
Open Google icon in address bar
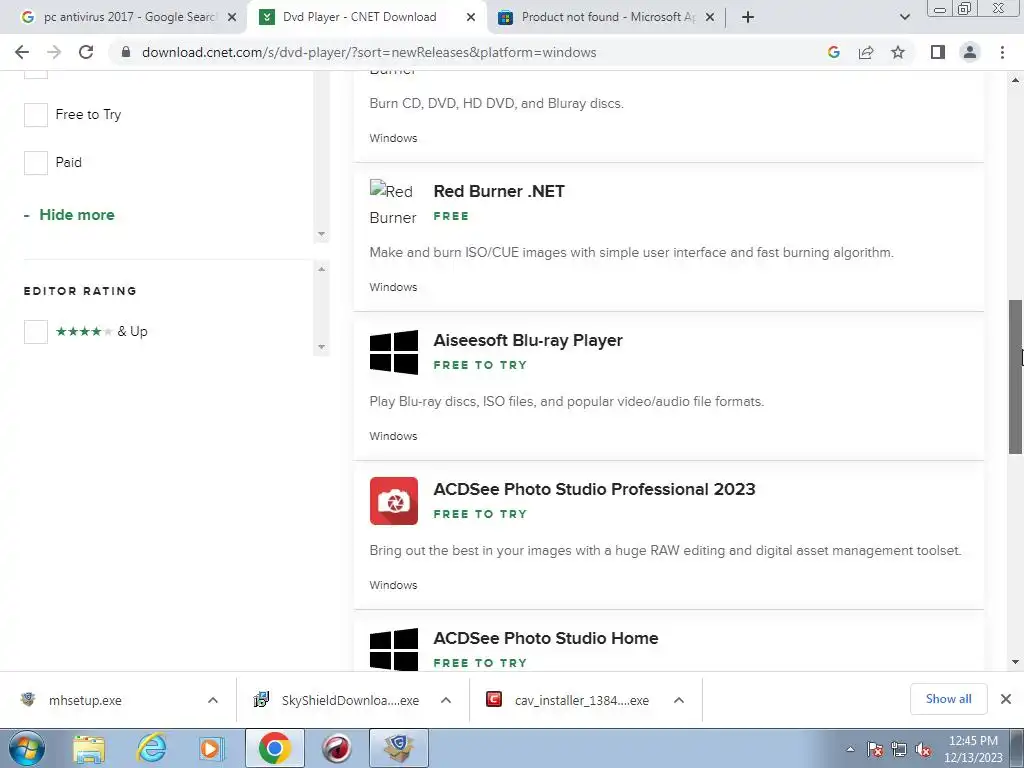point(833,52)
